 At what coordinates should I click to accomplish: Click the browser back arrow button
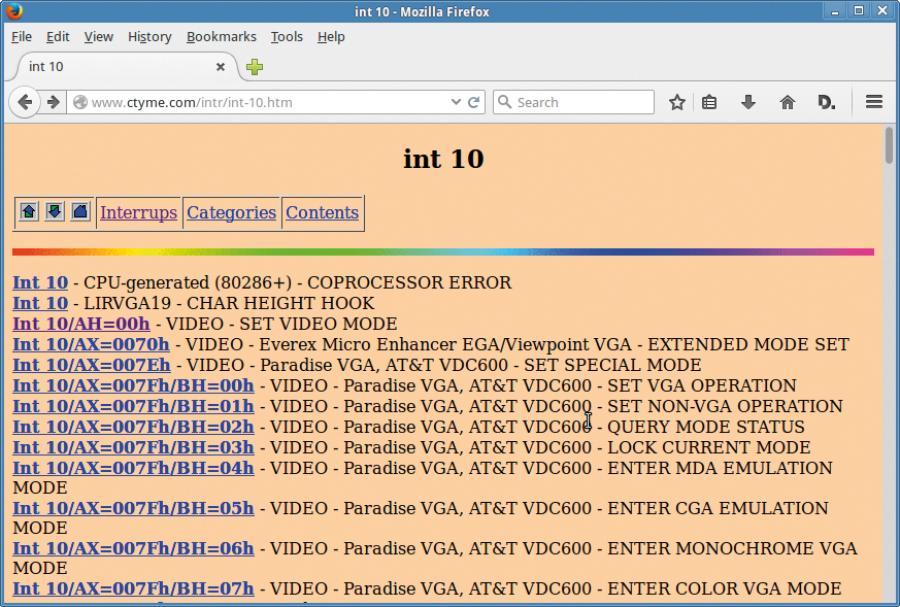click(24, 102)
